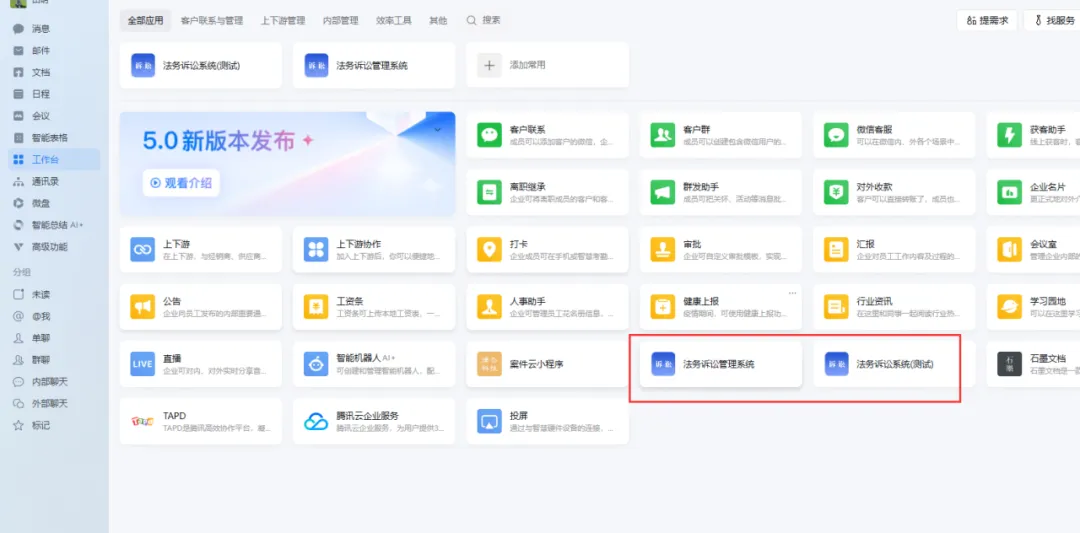The height and width of the screenshot is (533, 1080).
Task: Open the 客户群 customer group icon
Action: [x=663, y=135]
